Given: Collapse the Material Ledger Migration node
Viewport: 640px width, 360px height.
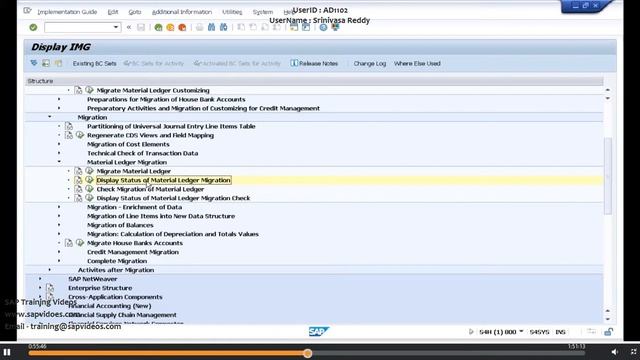Looking at the screenshot, I should pyautogui.click(x=59, y=162).
